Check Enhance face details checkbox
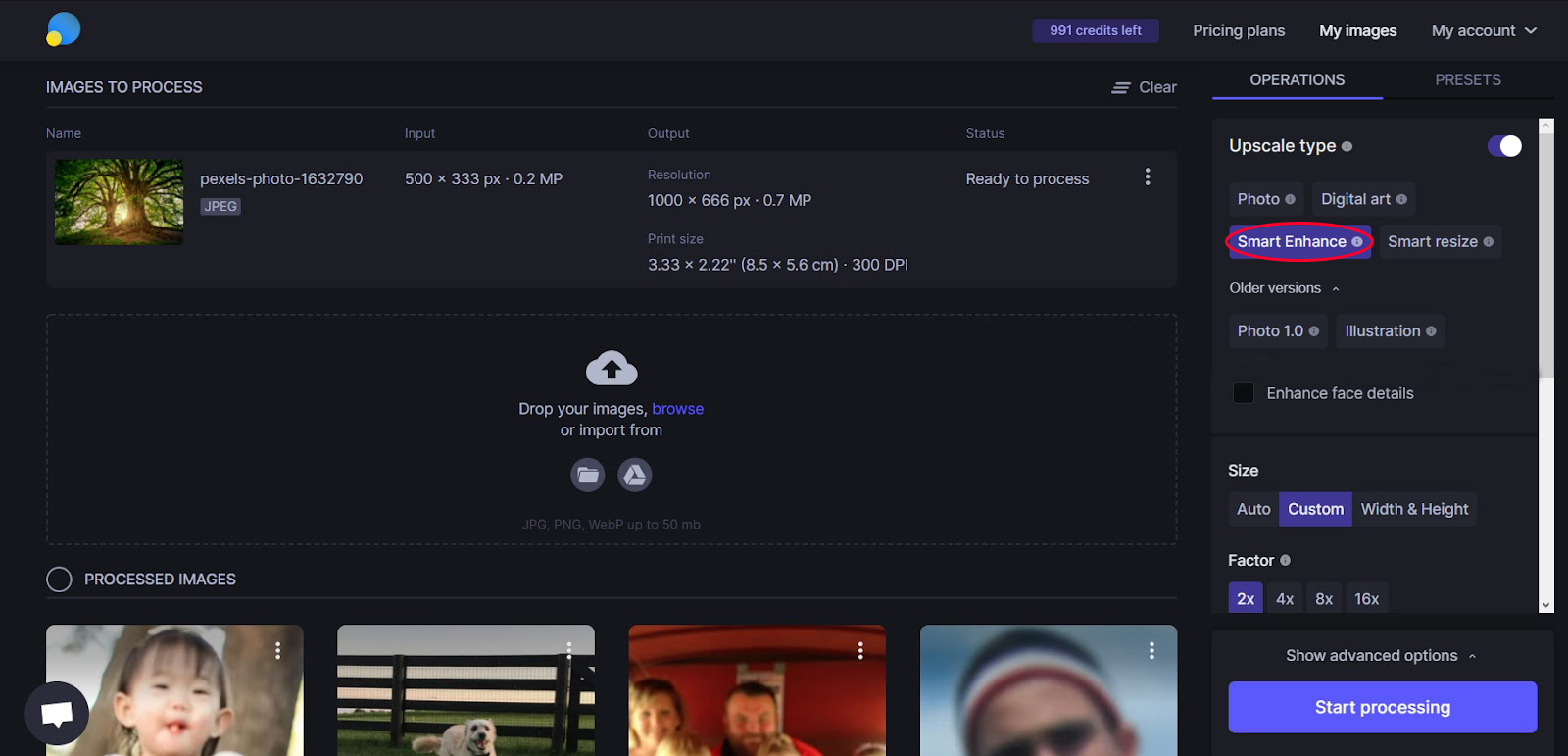 click(1244, 393)
